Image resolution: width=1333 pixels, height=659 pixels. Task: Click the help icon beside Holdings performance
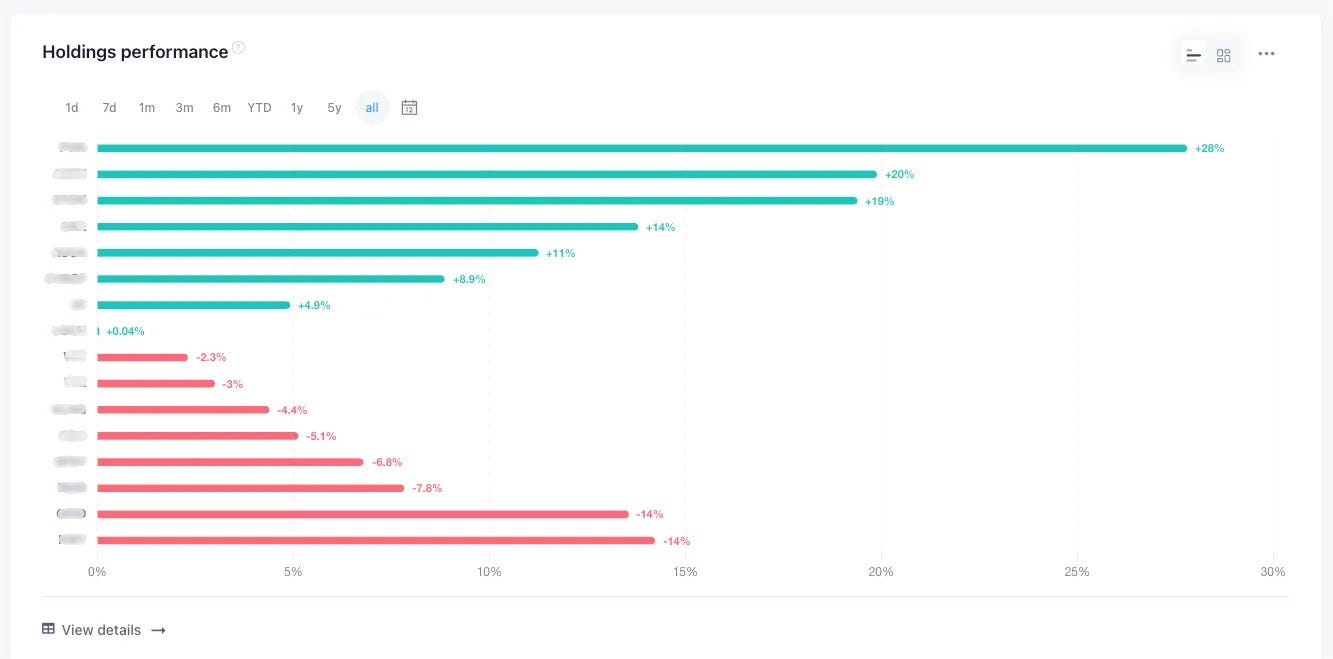[x=238, y=47]
